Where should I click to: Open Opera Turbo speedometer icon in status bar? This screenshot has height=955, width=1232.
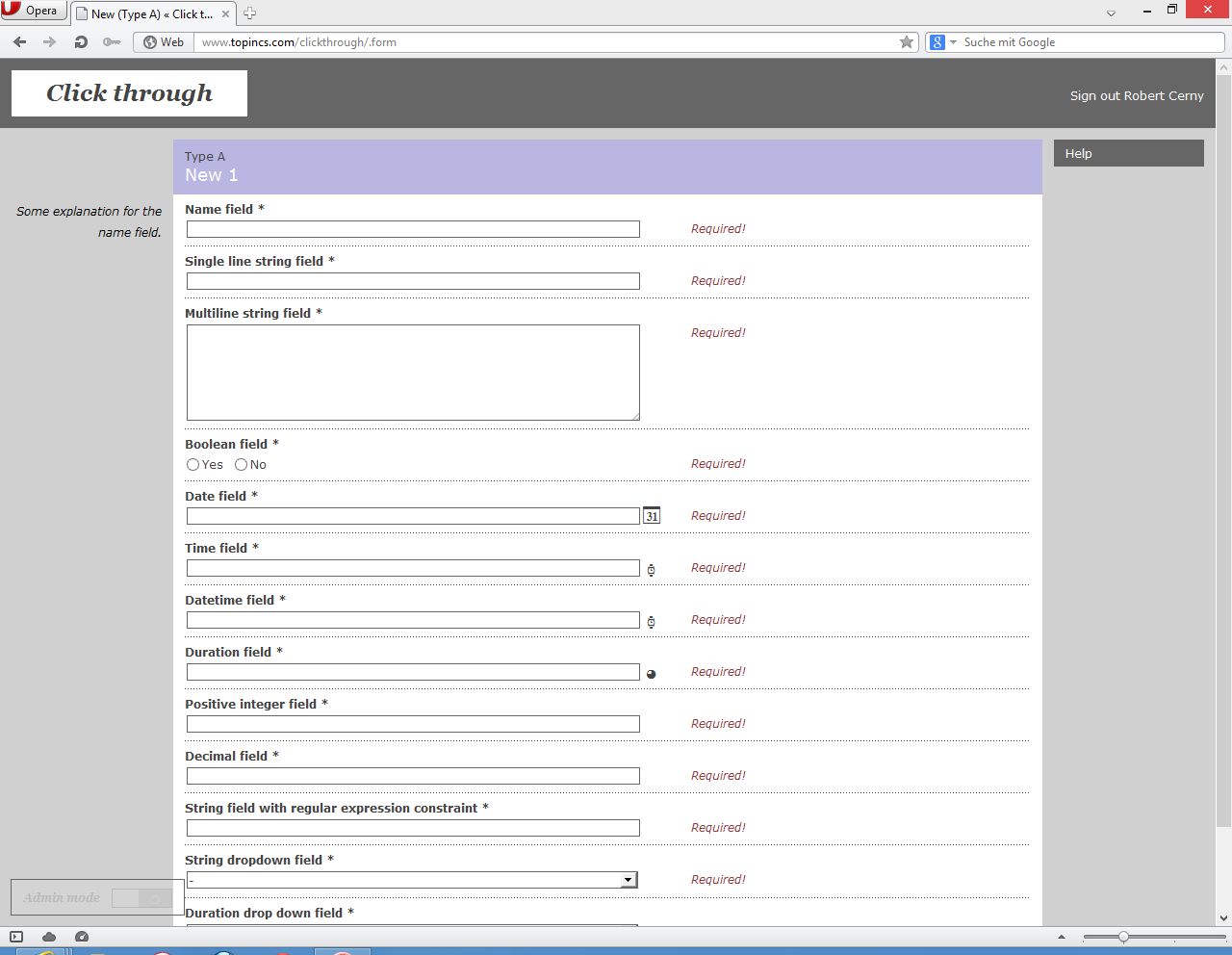tap(82, 937)
